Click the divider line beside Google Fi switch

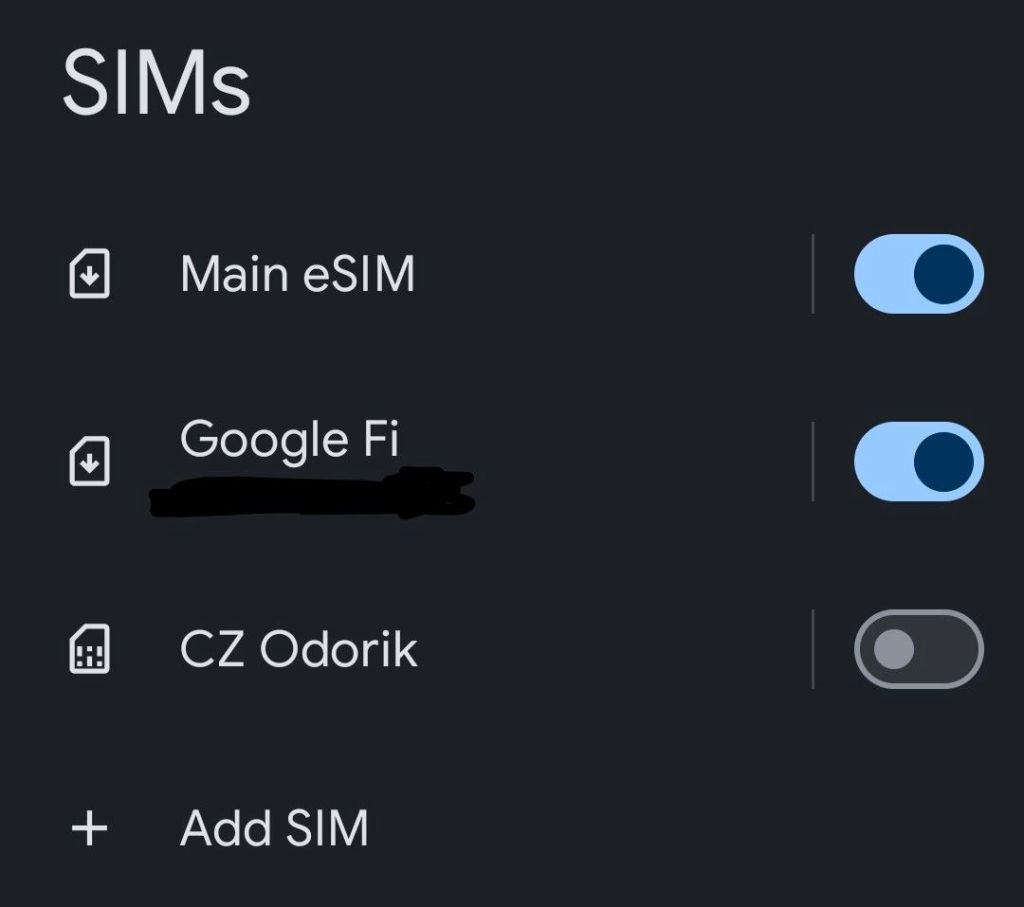813,461
